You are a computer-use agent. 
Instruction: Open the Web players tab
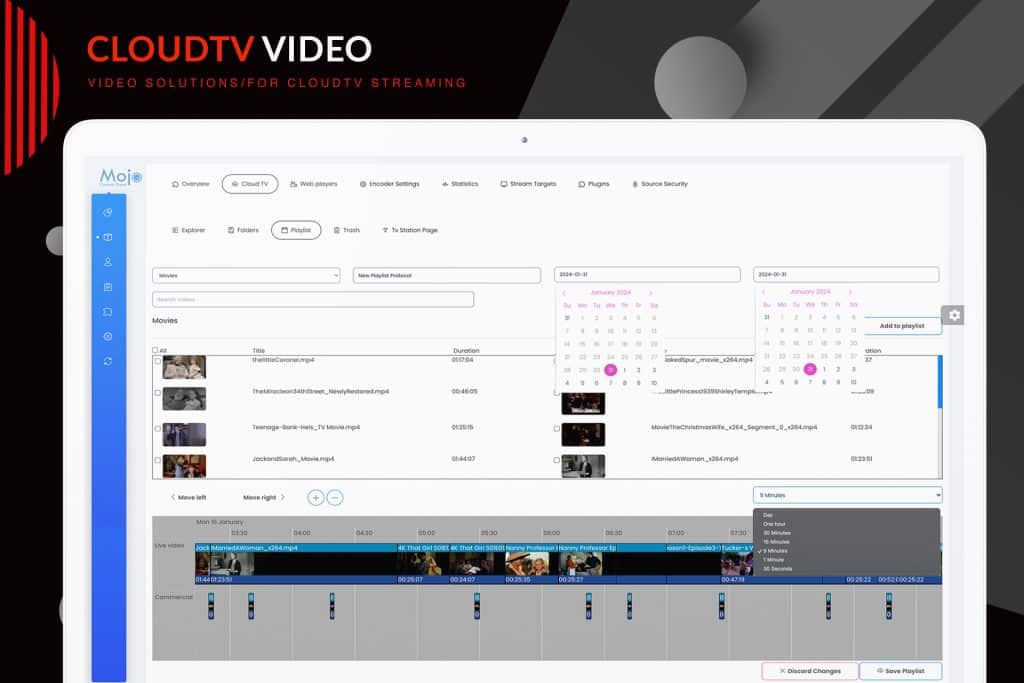pos(313,184)
